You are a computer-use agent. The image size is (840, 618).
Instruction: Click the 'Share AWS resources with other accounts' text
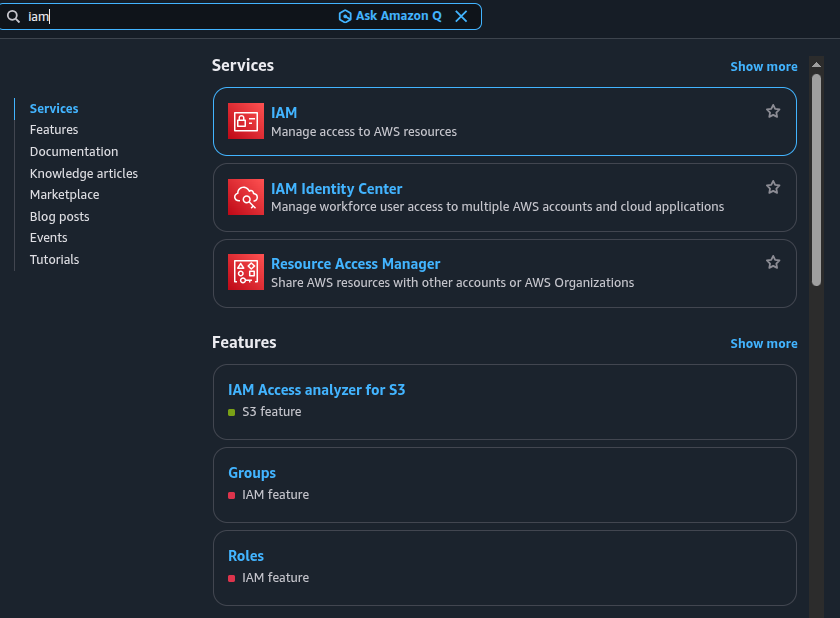pyautogui.click(x=452, y=283)
